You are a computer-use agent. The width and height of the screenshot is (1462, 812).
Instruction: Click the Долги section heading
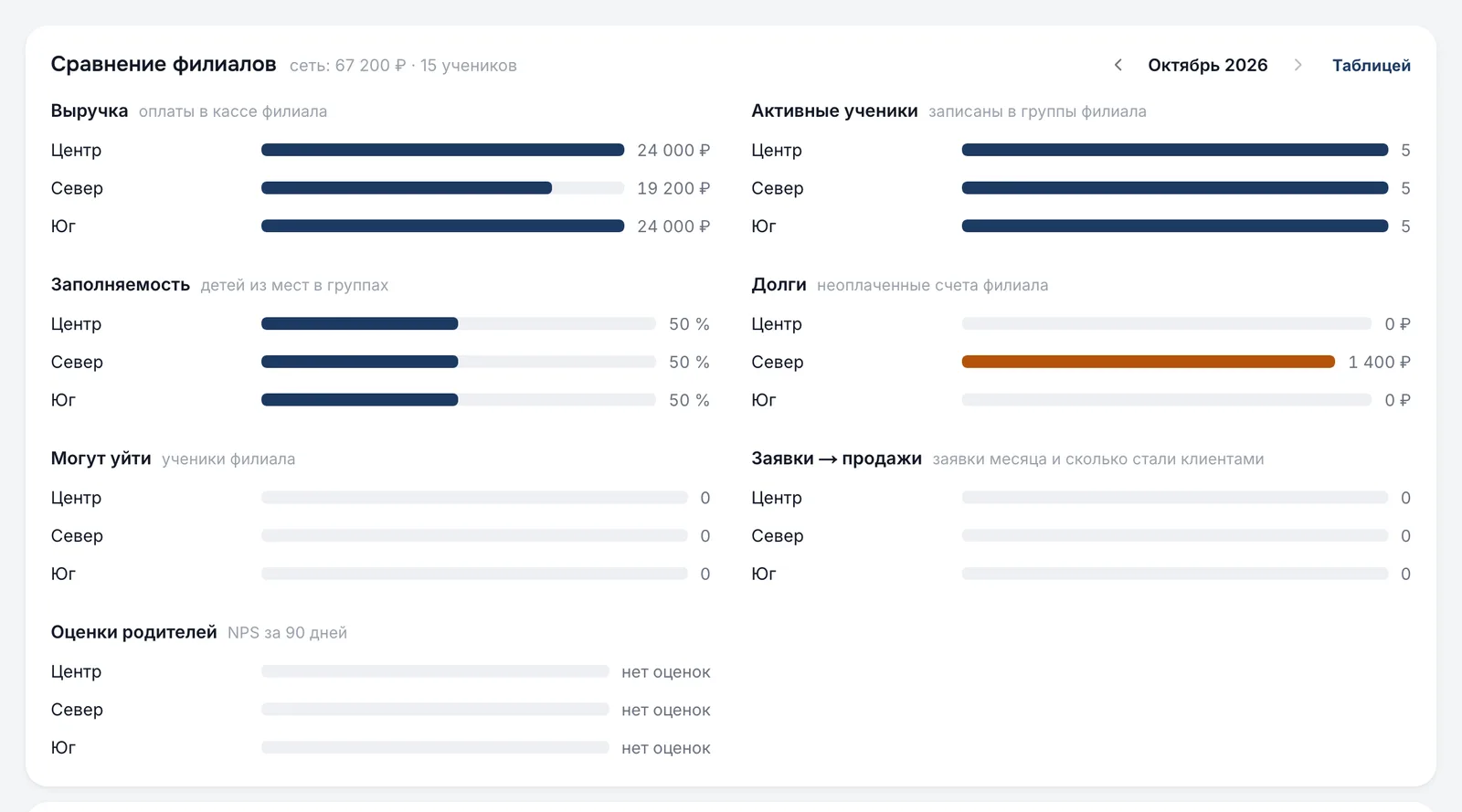coord(779,284)
